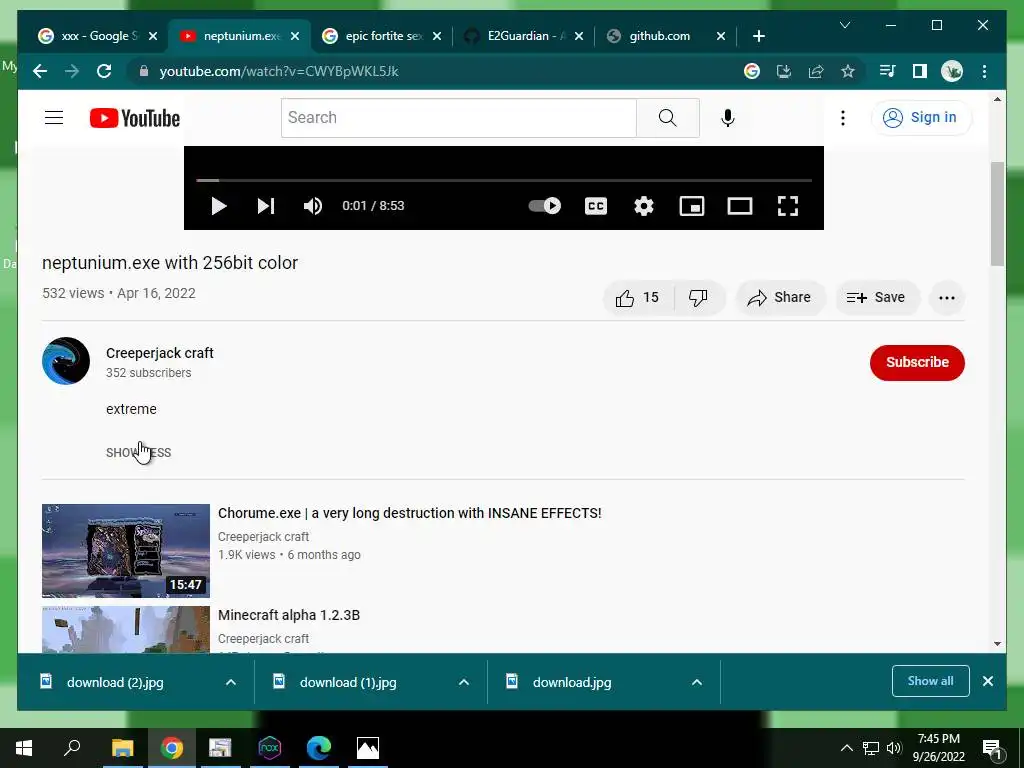Switch to the xxx - Google Search tab
1024x768 pixels.
click(98, 36)
